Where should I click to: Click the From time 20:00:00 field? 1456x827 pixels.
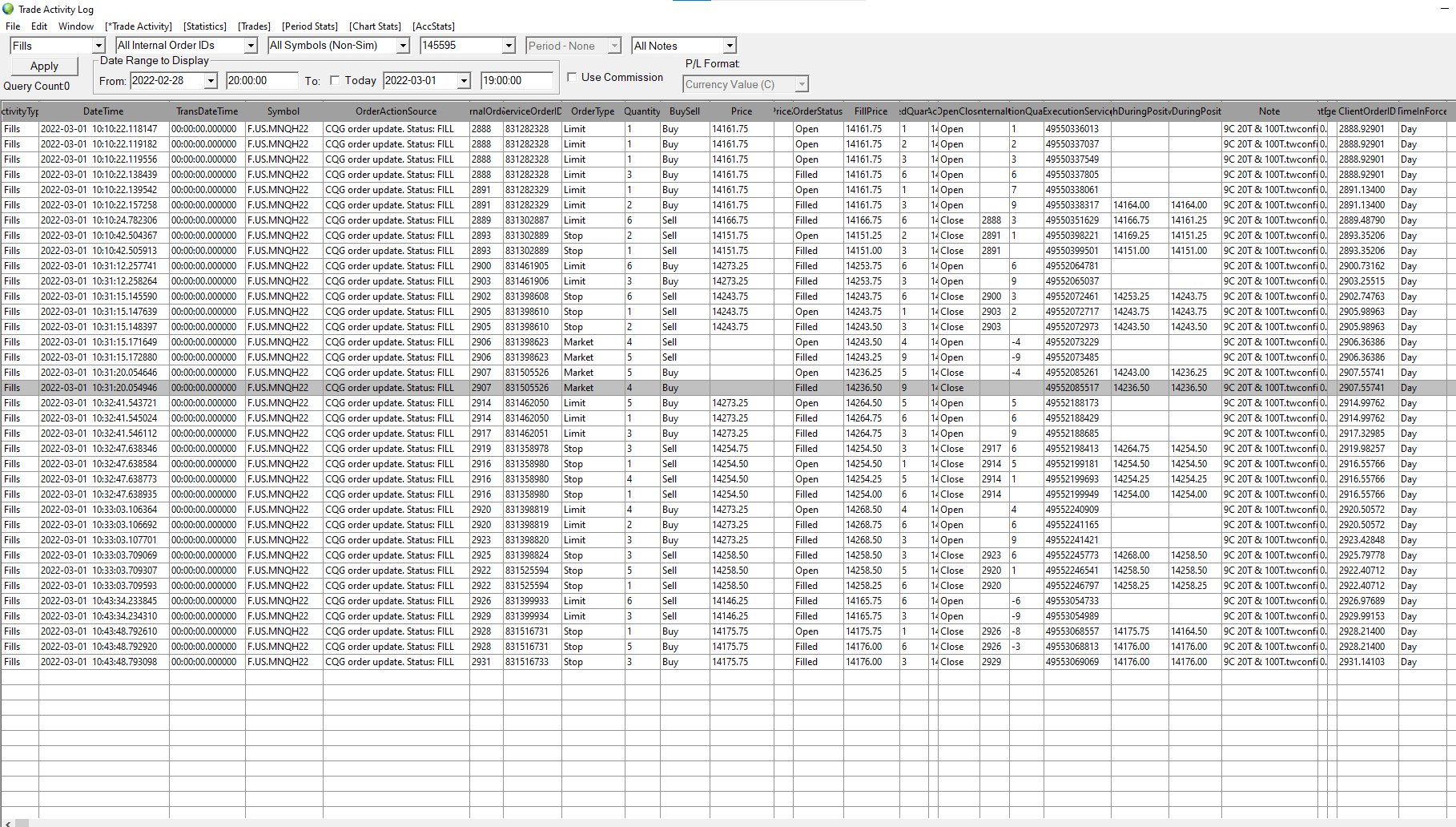pos(261,80)
